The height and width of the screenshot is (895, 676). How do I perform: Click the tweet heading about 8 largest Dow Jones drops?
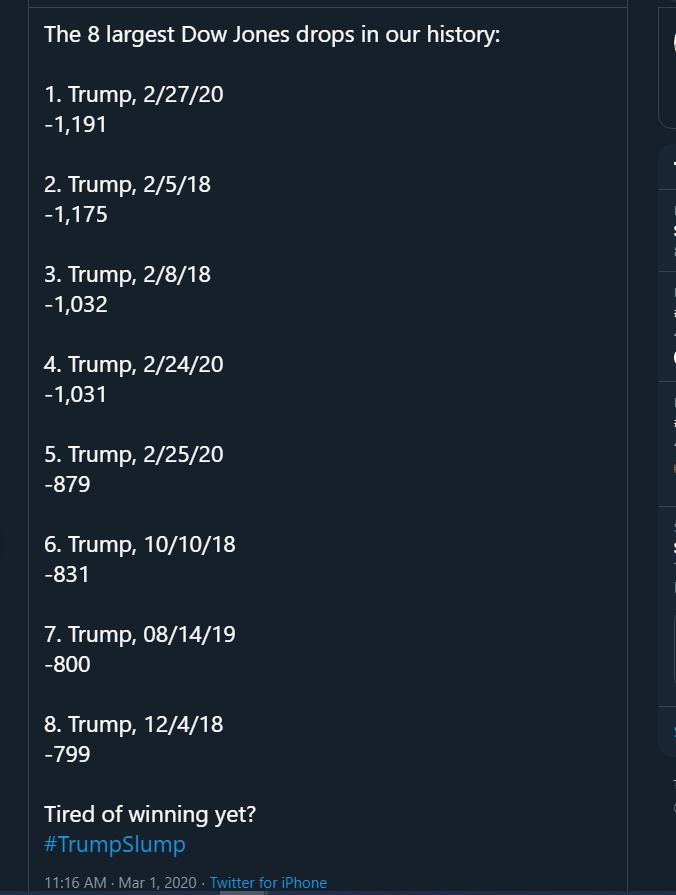(272, 35)
